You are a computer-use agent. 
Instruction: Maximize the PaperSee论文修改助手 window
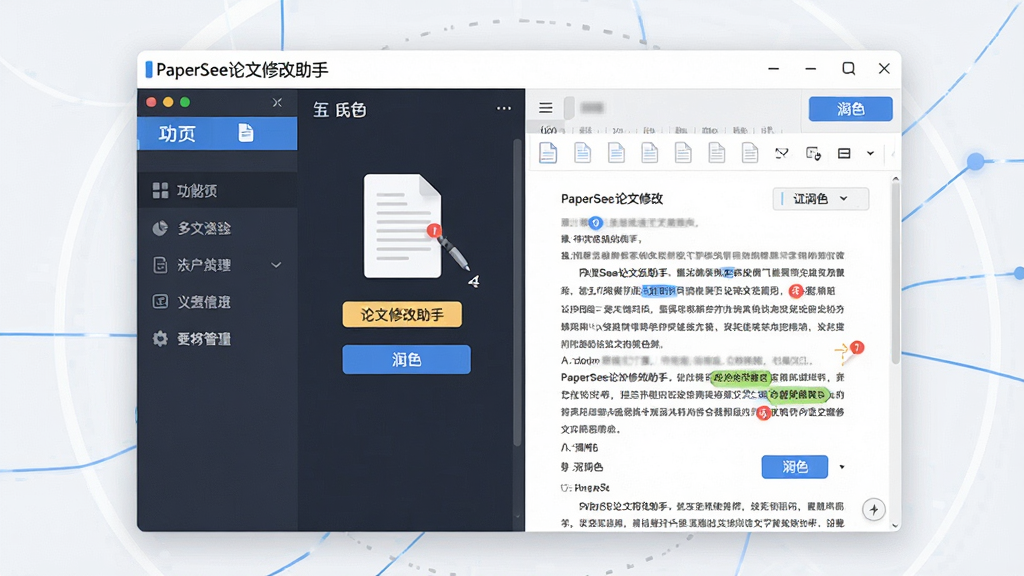click(848, 69)
